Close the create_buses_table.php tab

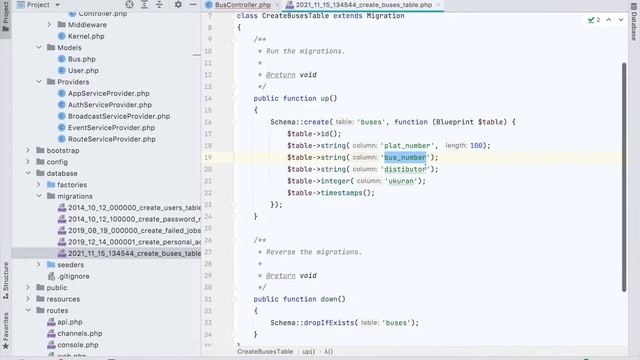coord(438,5)
